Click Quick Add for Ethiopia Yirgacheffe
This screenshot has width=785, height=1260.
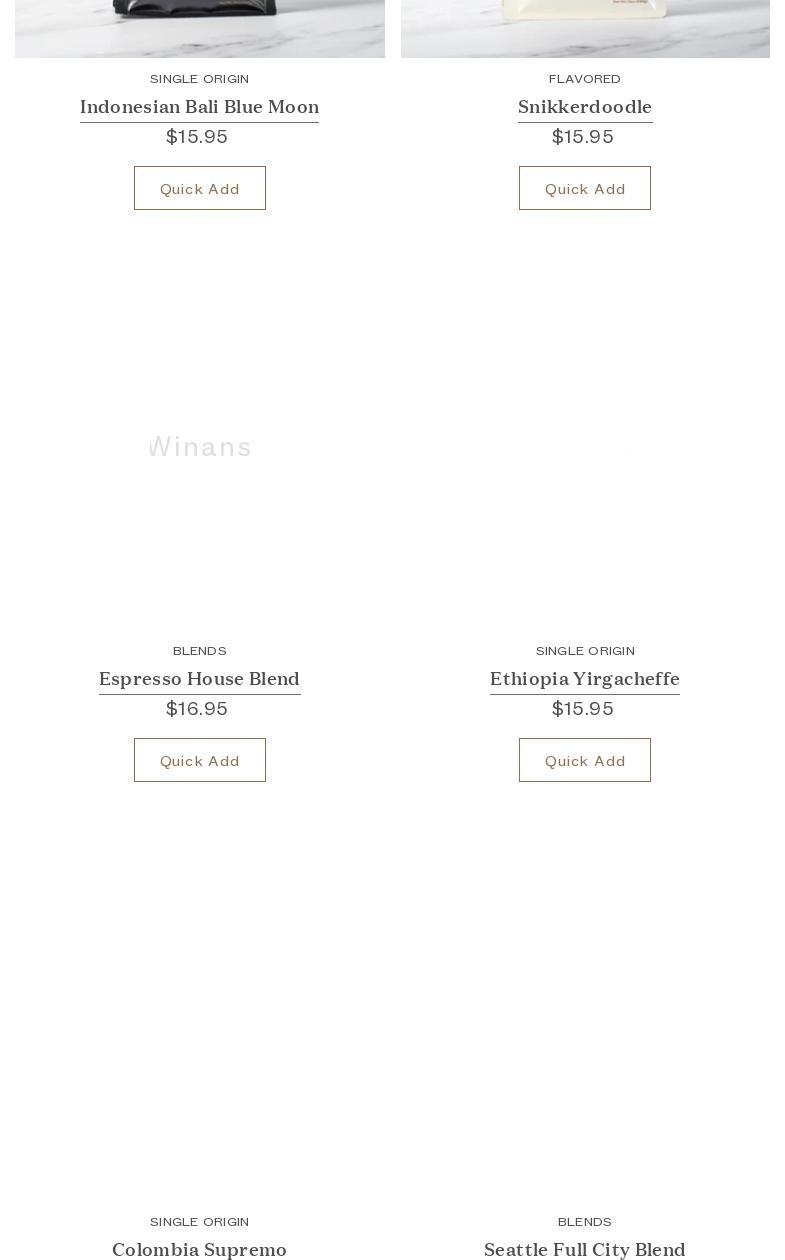pos(585,760)
